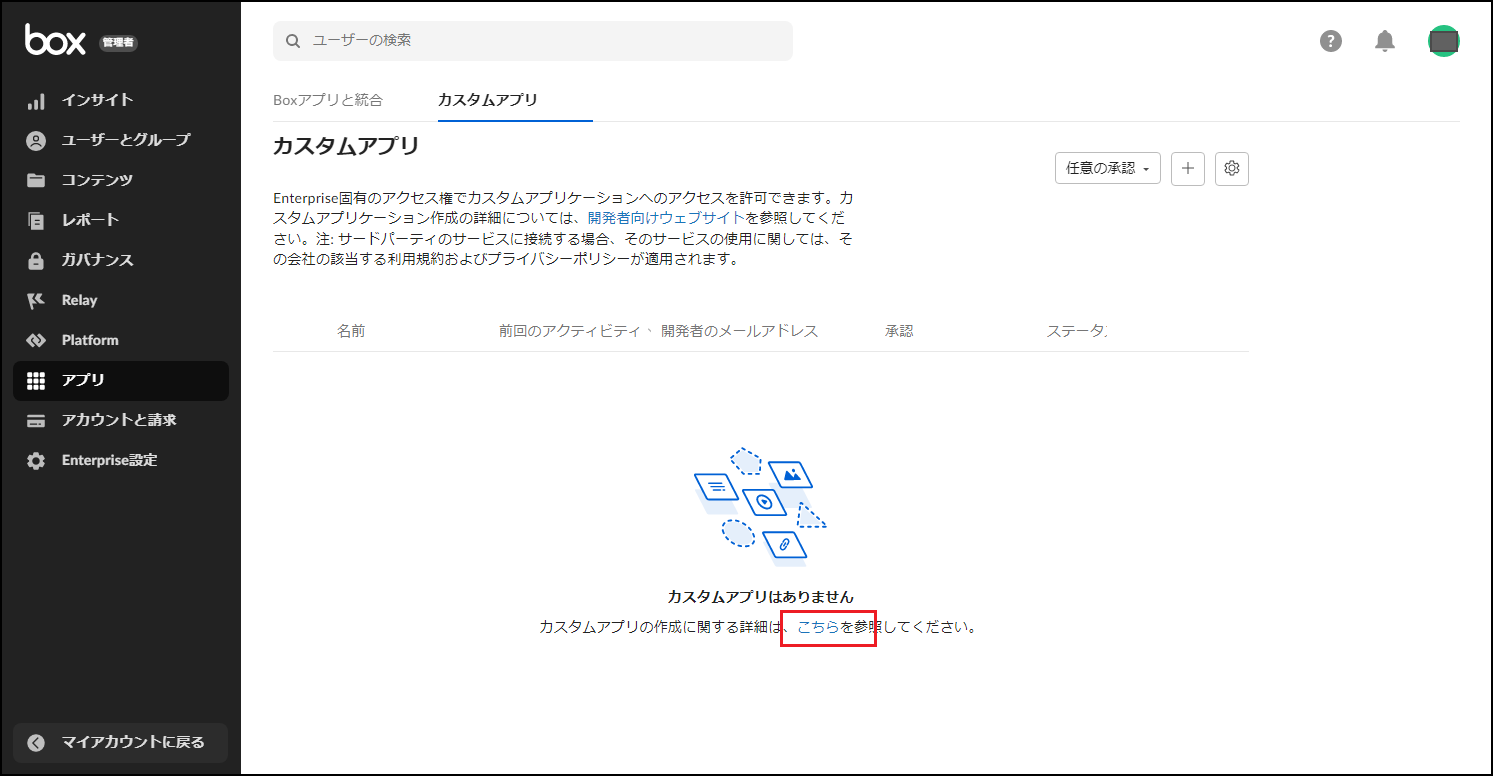This screenshot has height=776, width=1493.
Task: Click the ユーザーとグループ person icon
Action: click(36, 141)
